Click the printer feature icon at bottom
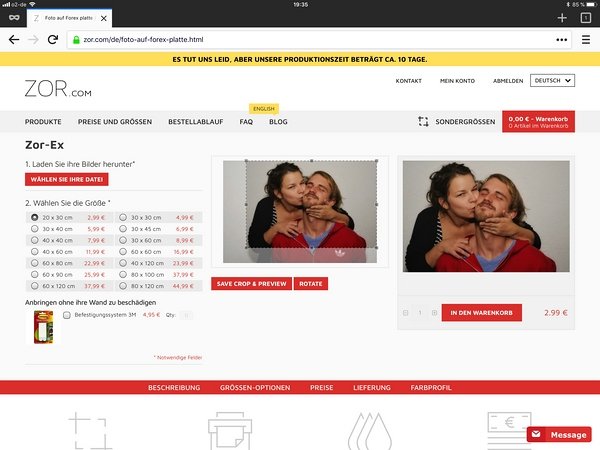 coord(230,431)
